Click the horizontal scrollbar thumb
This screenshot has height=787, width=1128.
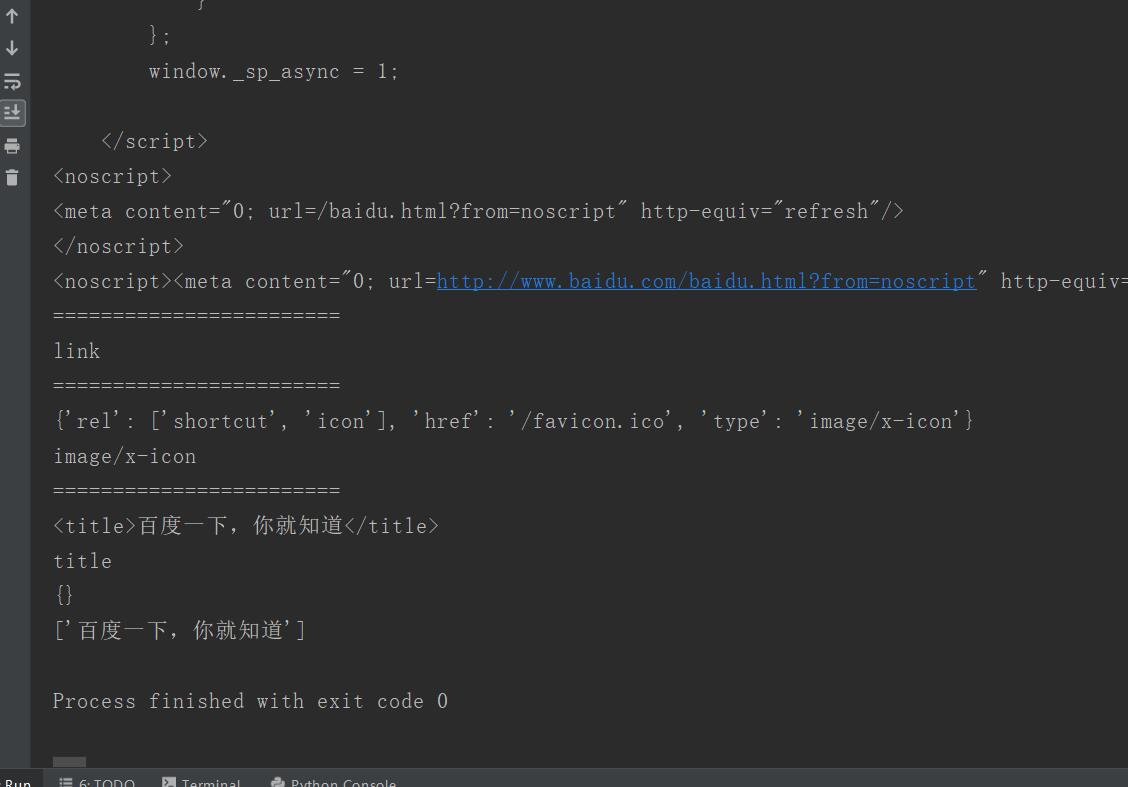point(69,761)
